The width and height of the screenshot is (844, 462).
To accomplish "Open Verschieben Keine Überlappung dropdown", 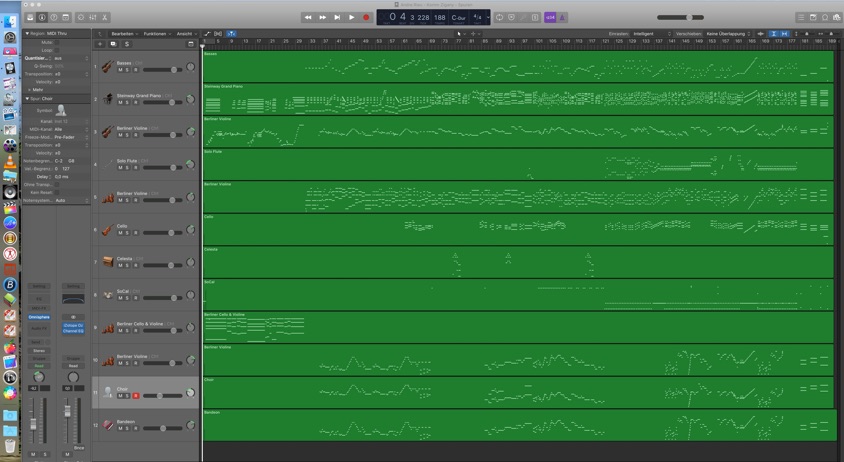I will [x=728, y=33].
